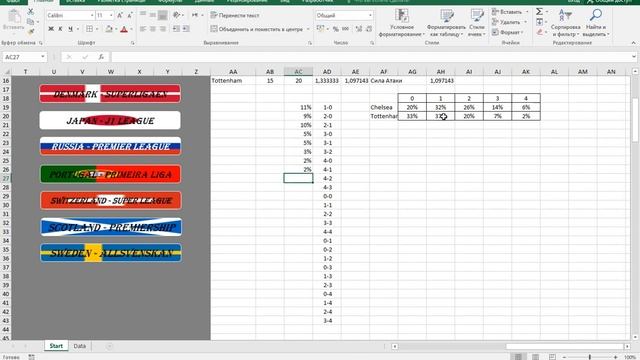Click the Japan - J1 League button

point(110,120)
